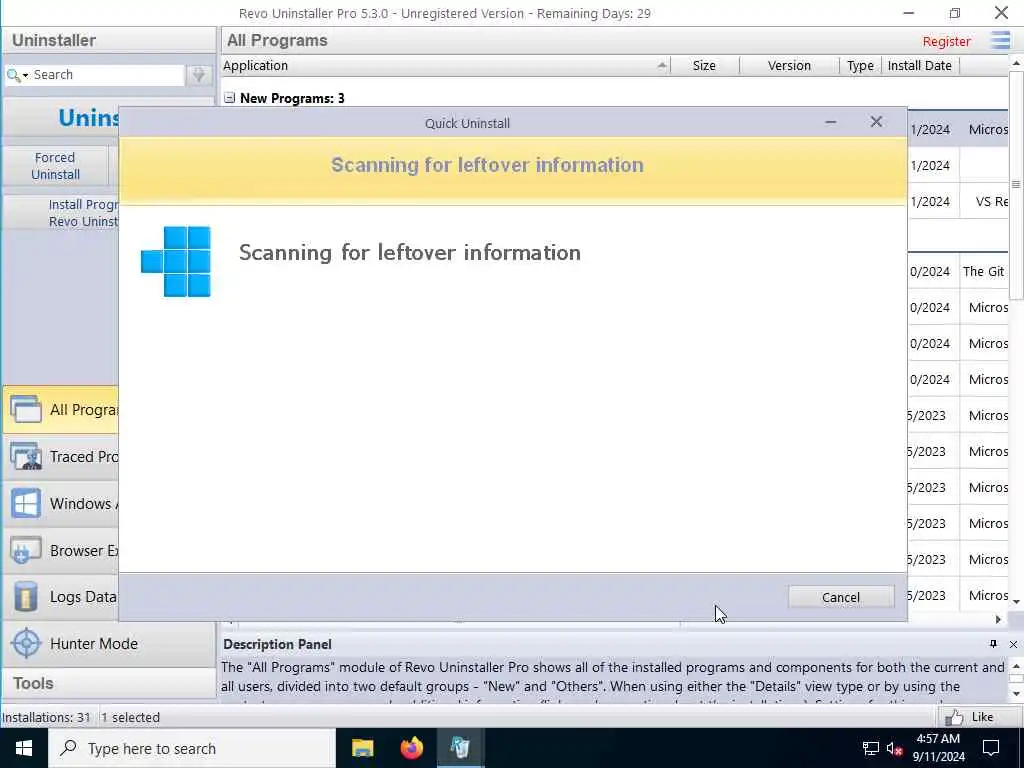The height and width of the screenshot is (768, 1024).
Task: Open the Logs Database module icon
Action: [25, 597]
